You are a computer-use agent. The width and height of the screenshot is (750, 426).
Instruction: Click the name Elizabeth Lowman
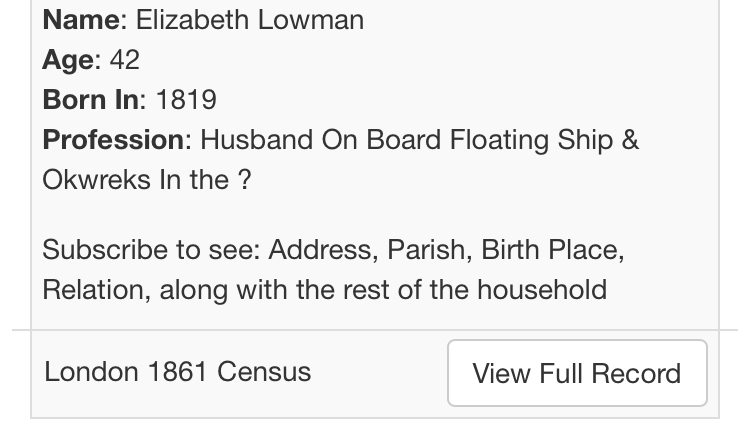coord(250,20)
